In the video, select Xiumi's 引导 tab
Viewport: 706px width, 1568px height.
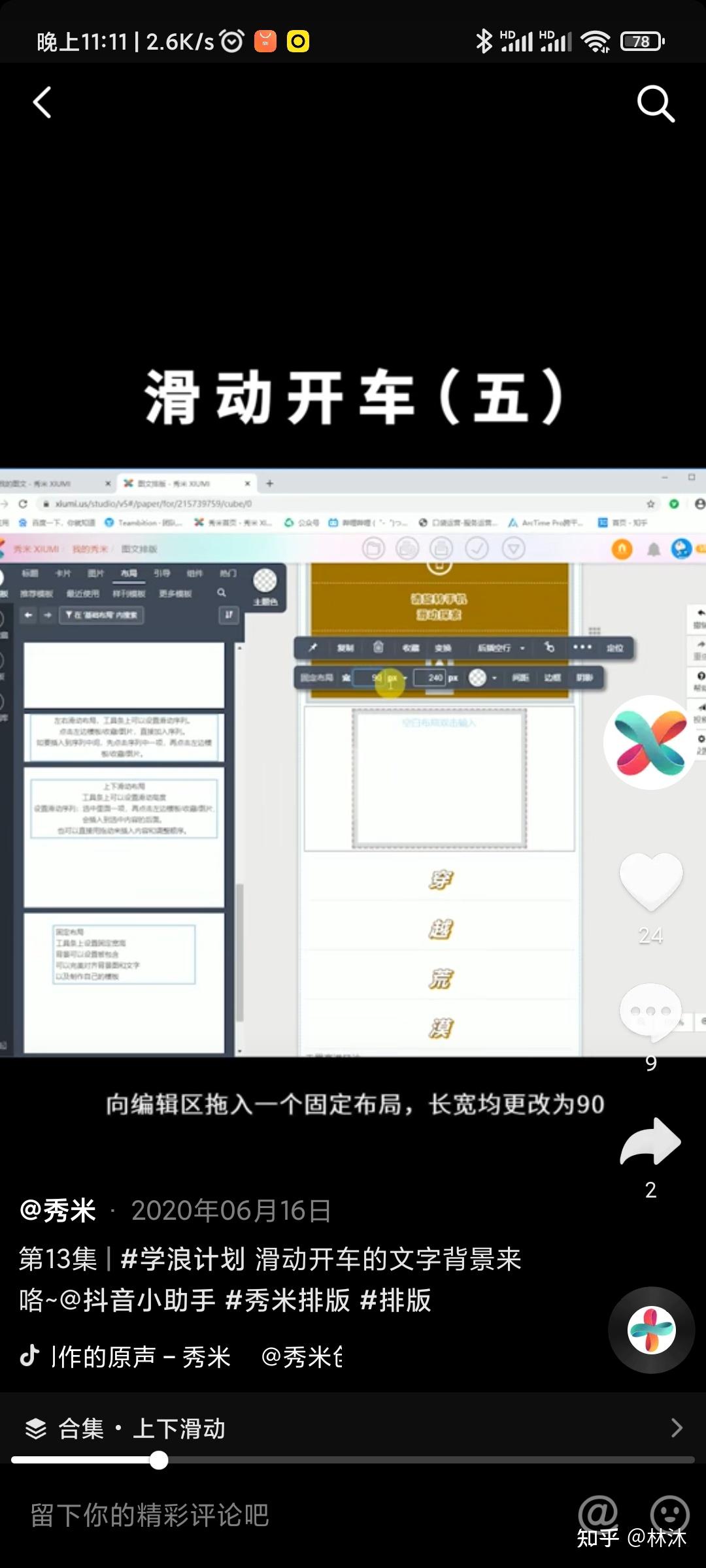(x=161, y=573)
